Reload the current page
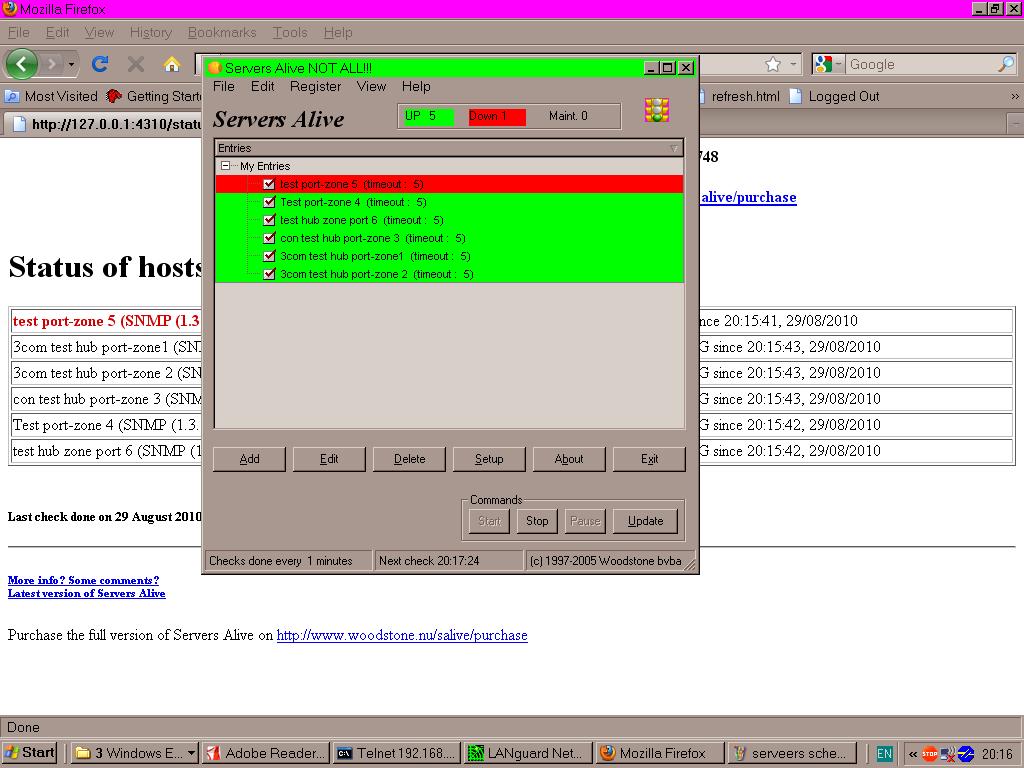Viewport: 1024px width, 768px height. click(x=99, y=64)
